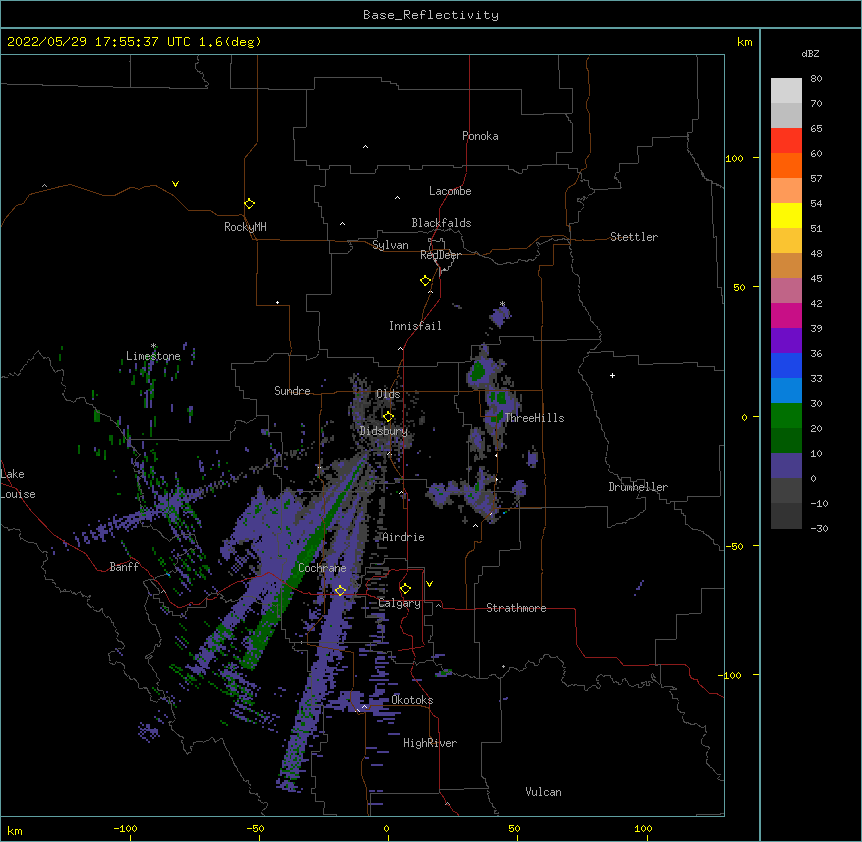Click the yellow marker below Cochrane
This screenshot has height=842, width=862.
340,591
